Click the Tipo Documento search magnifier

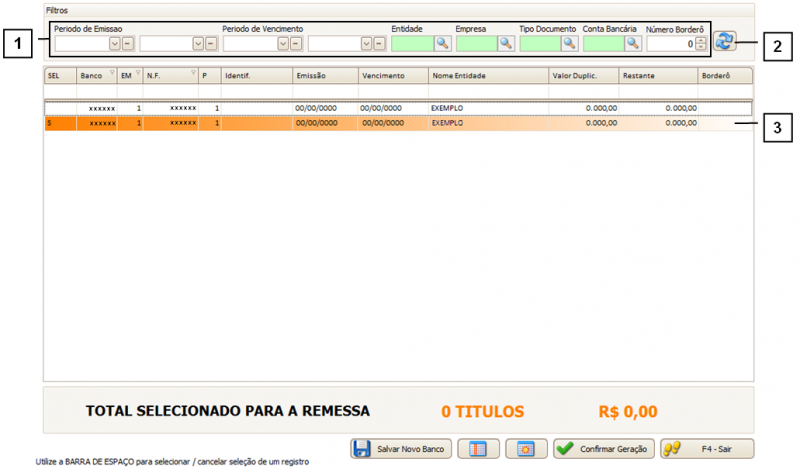[x=569, y=43]
